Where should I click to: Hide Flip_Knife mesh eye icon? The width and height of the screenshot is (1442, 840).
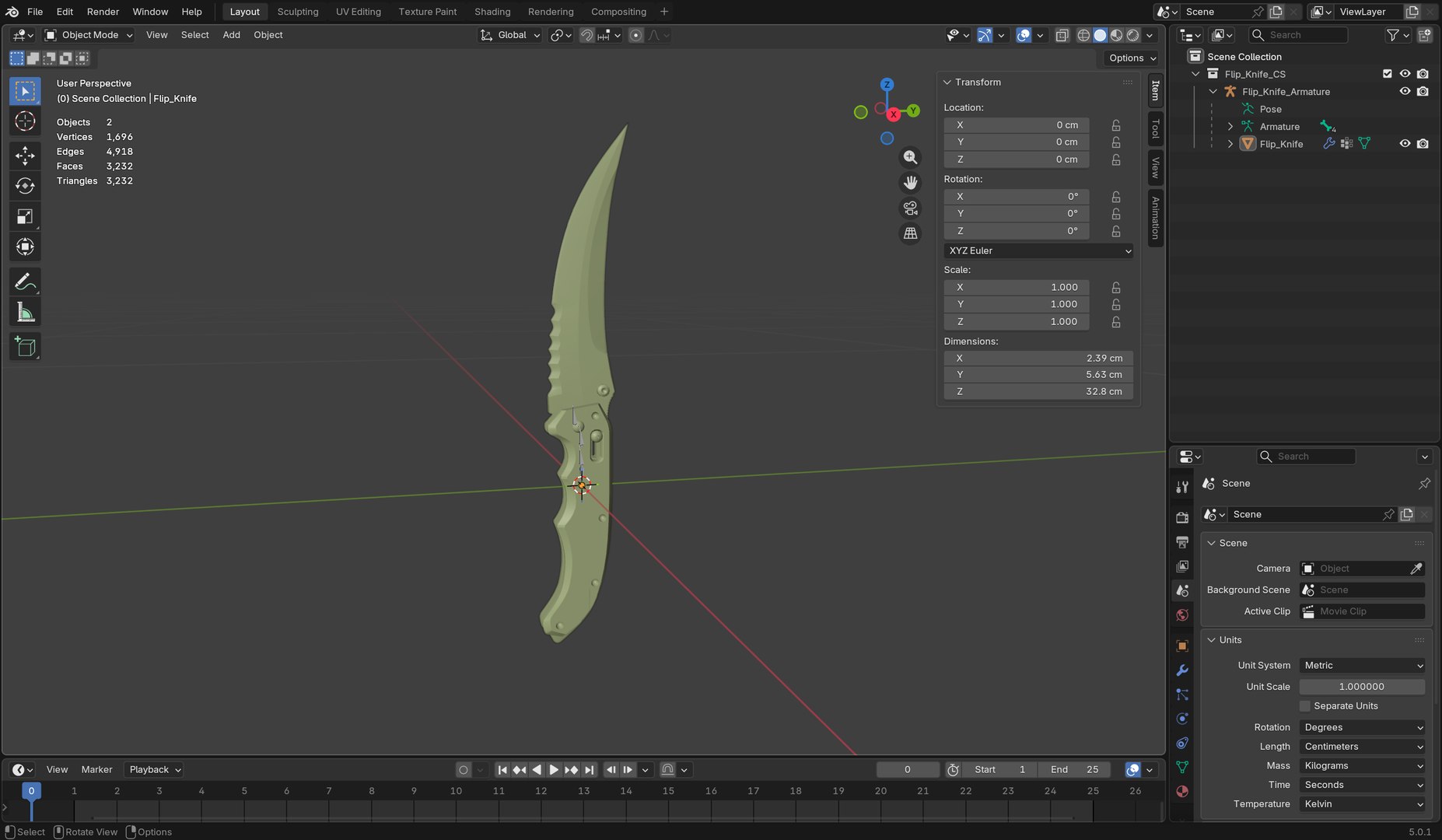(1405, 144)
